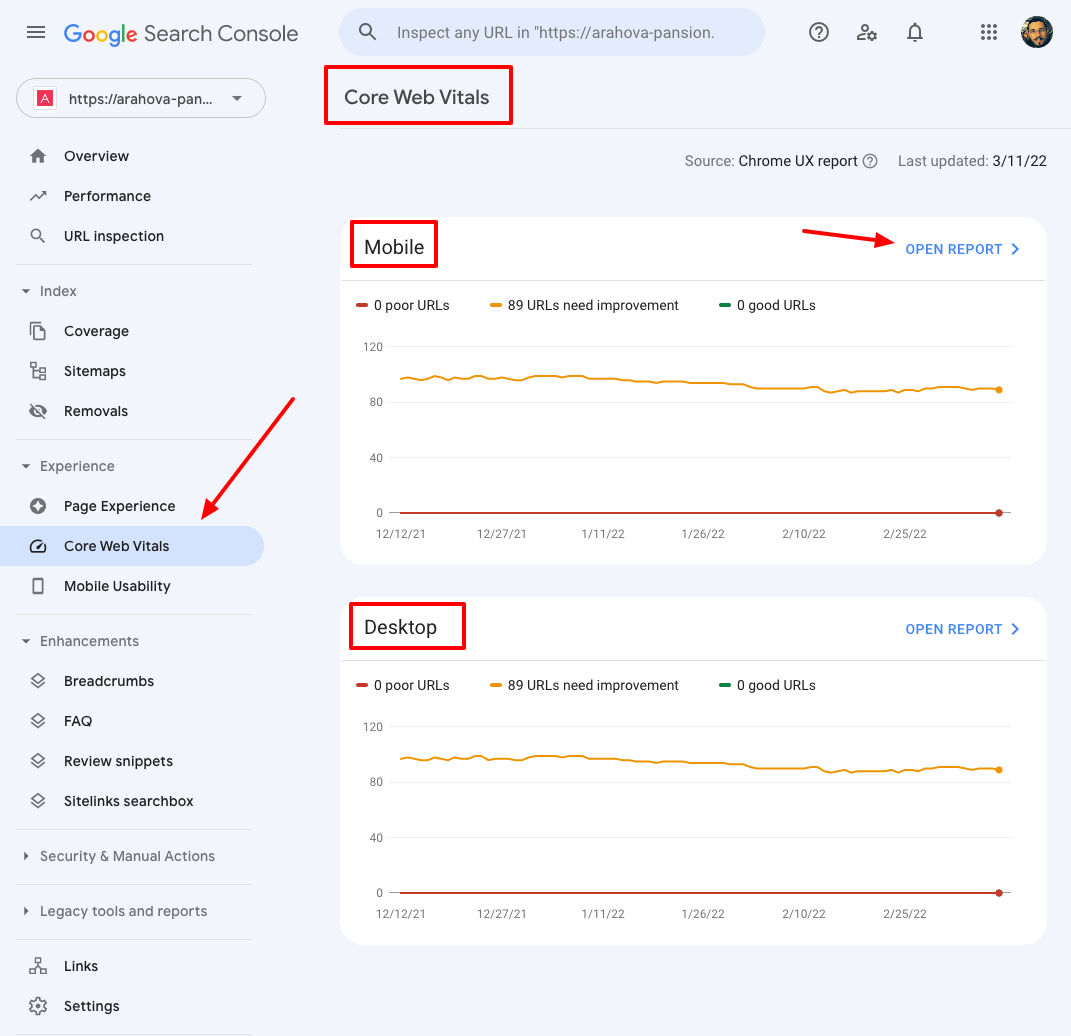The image size is (1071, 1036).
Task: Toggle Mobile good URLs legend item
Action: pos(768,305)
